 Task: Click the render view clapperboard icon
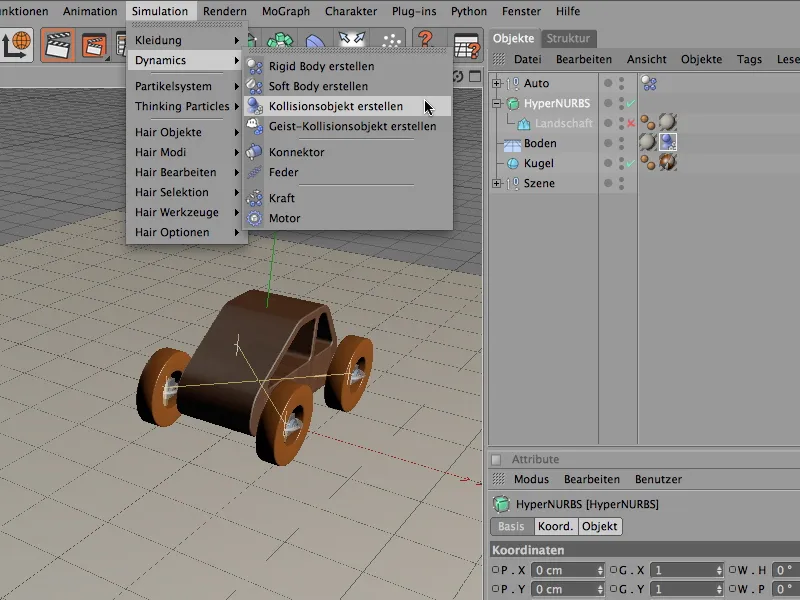pos(59,44)
